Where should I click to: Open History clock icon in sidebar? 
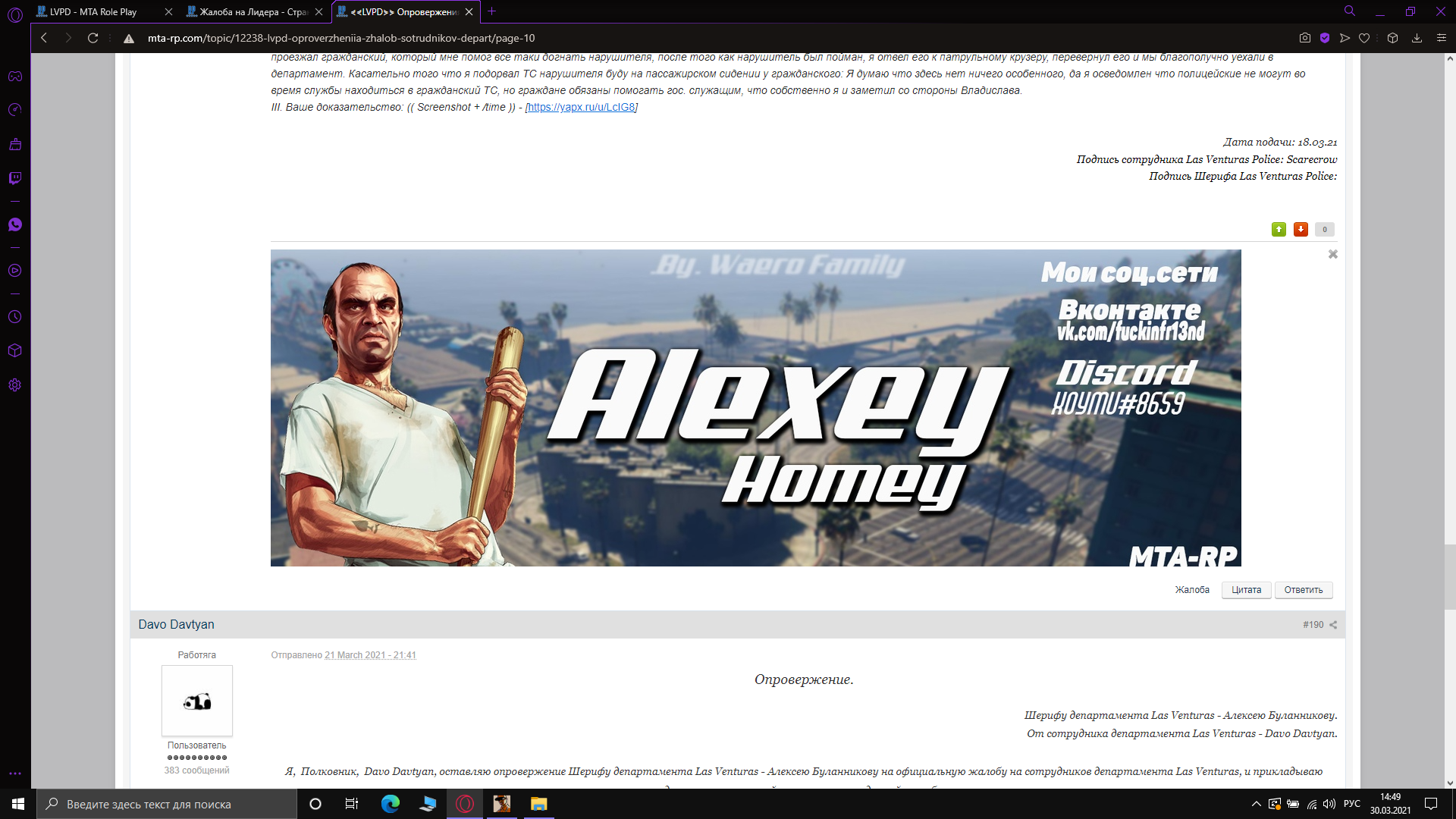[x=15, y=317]
